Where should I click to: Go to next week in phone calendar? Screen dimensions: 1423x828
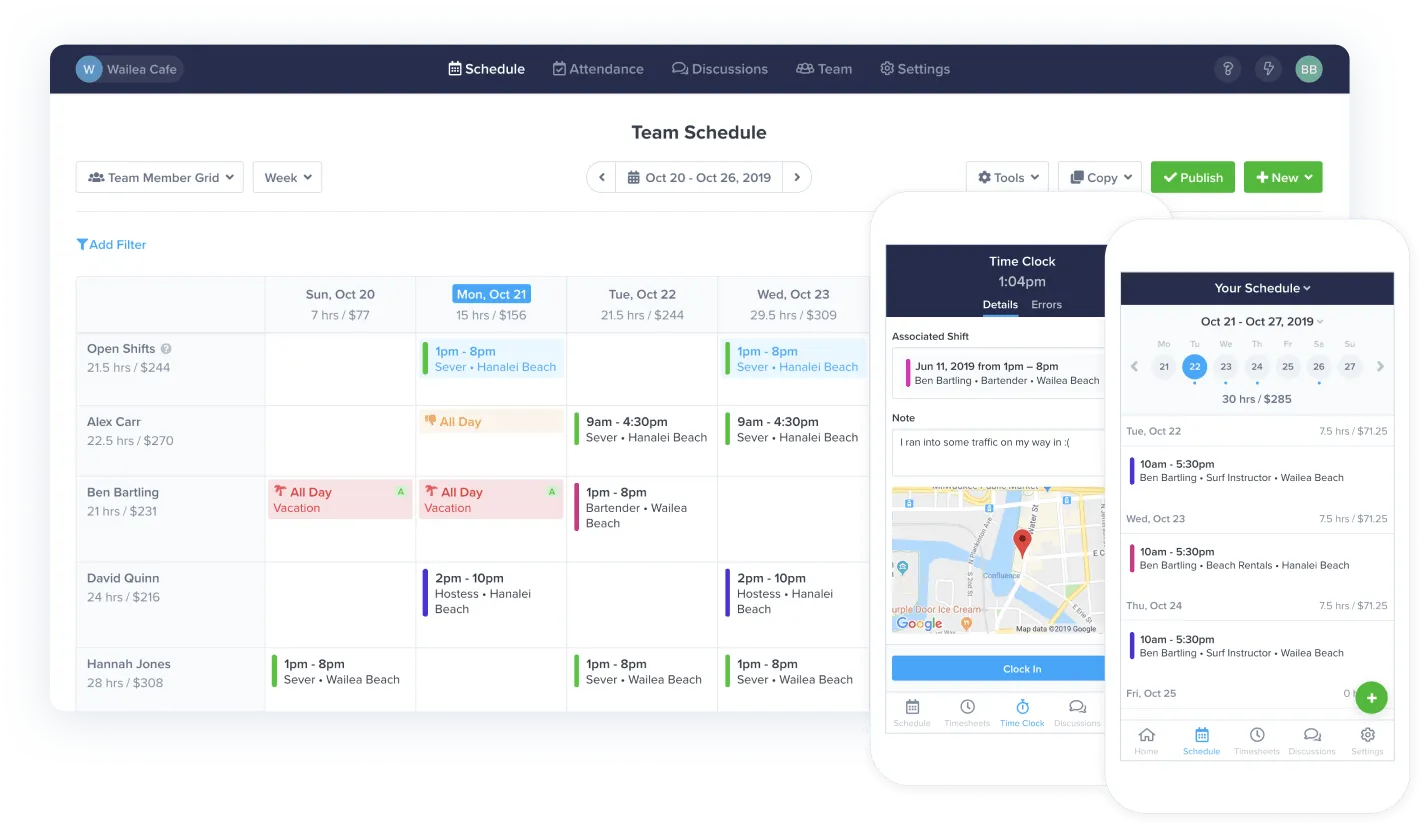(1380, 367)
